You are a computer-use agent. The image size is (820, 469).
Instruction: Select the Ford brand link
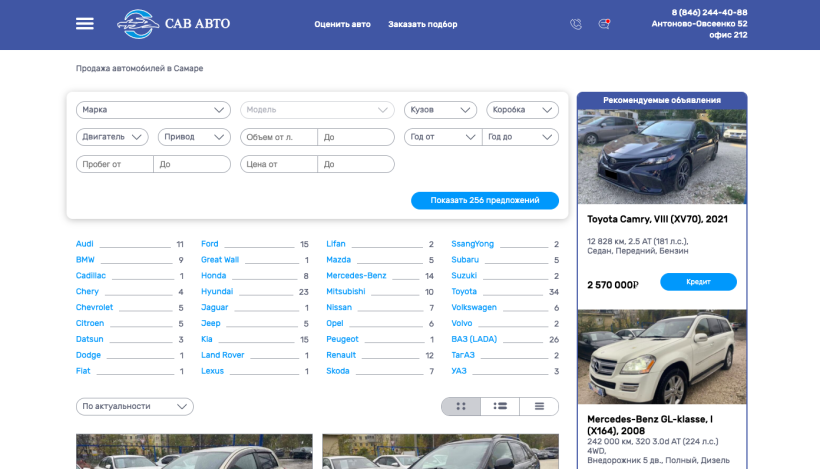pyautogui.click(x=209, y=244)
